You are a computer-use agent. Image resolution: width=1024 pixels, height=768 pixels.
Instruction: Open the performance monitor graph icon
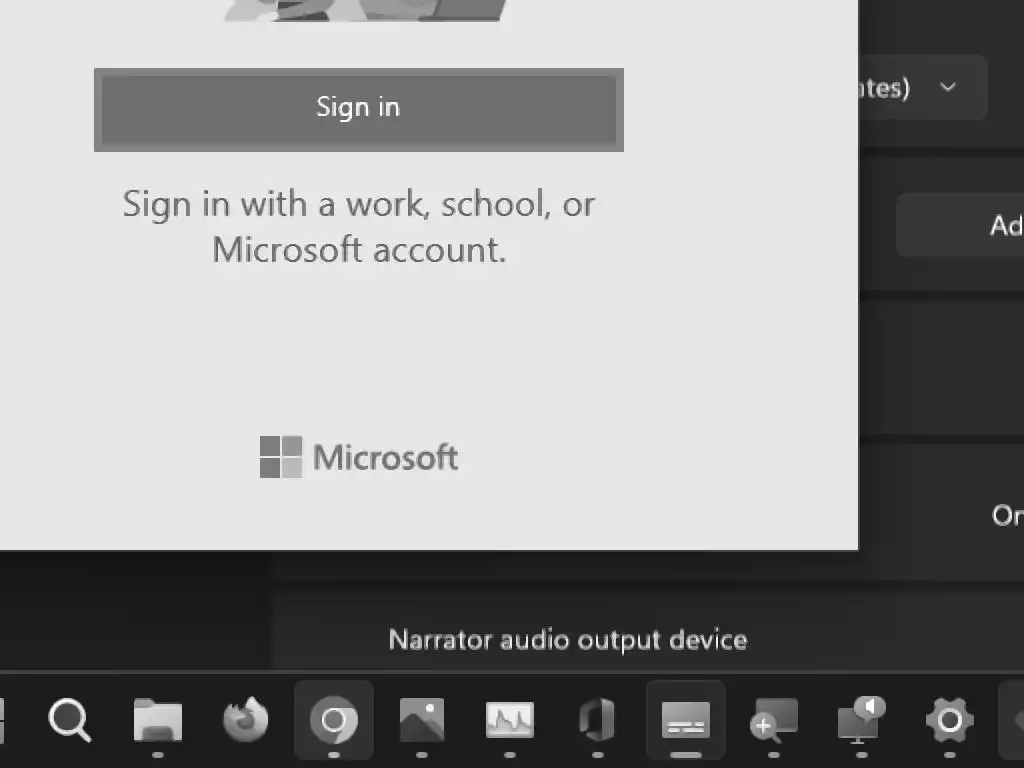pyautogui.click(x=510, y=720)
